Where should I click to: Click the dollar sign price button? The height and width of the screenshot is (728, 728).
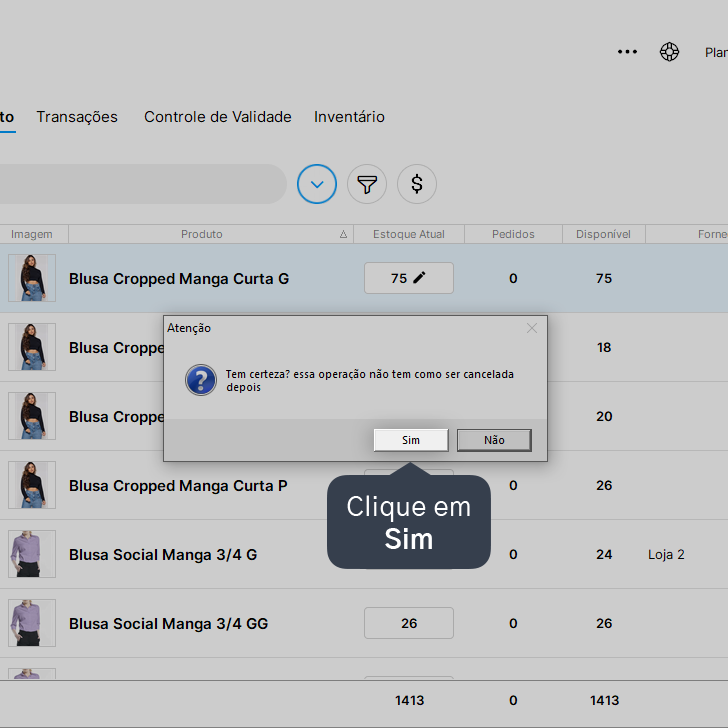[x=417, y=184]
